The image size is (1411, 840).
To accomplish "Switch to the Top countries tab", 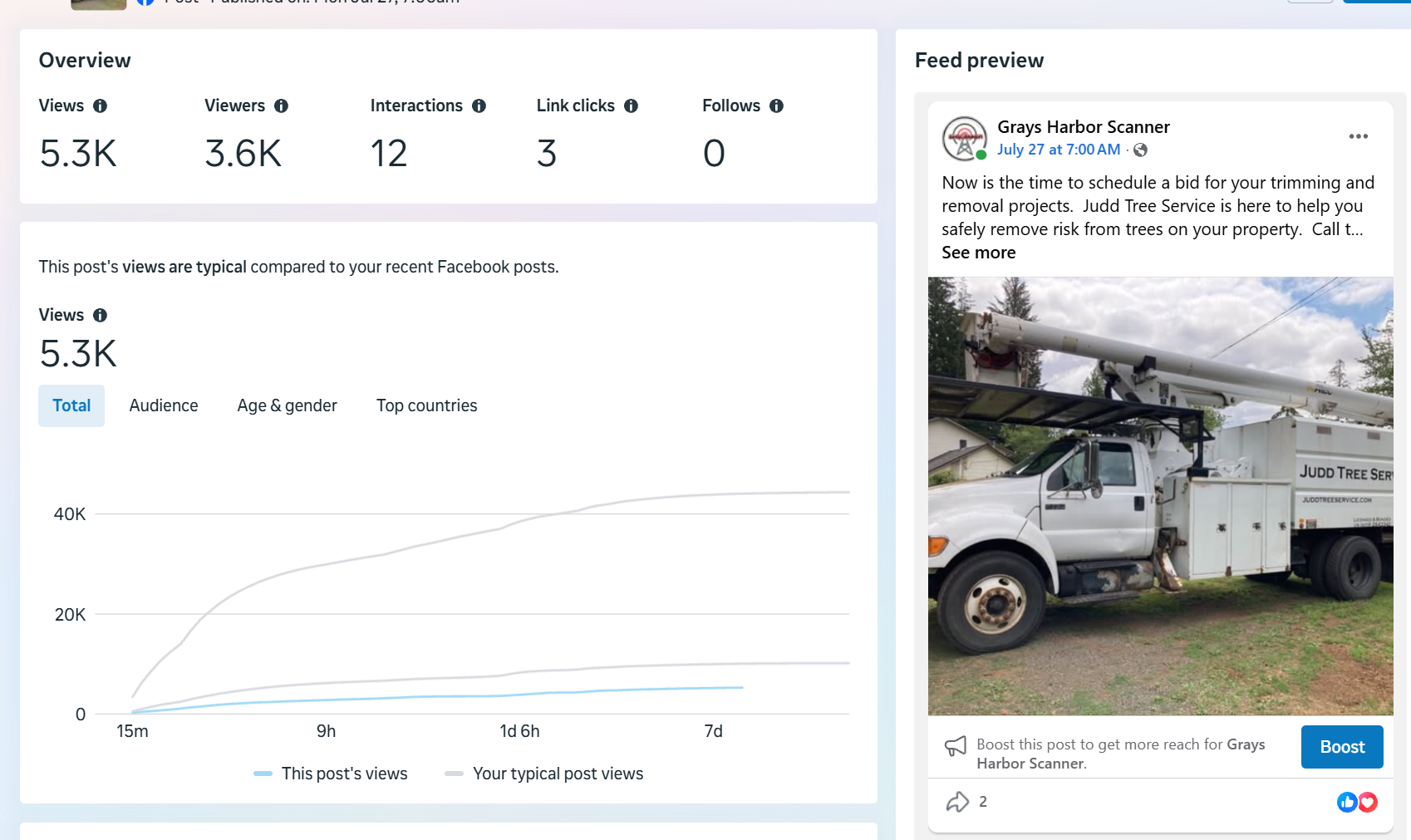I will coord(426,405).
